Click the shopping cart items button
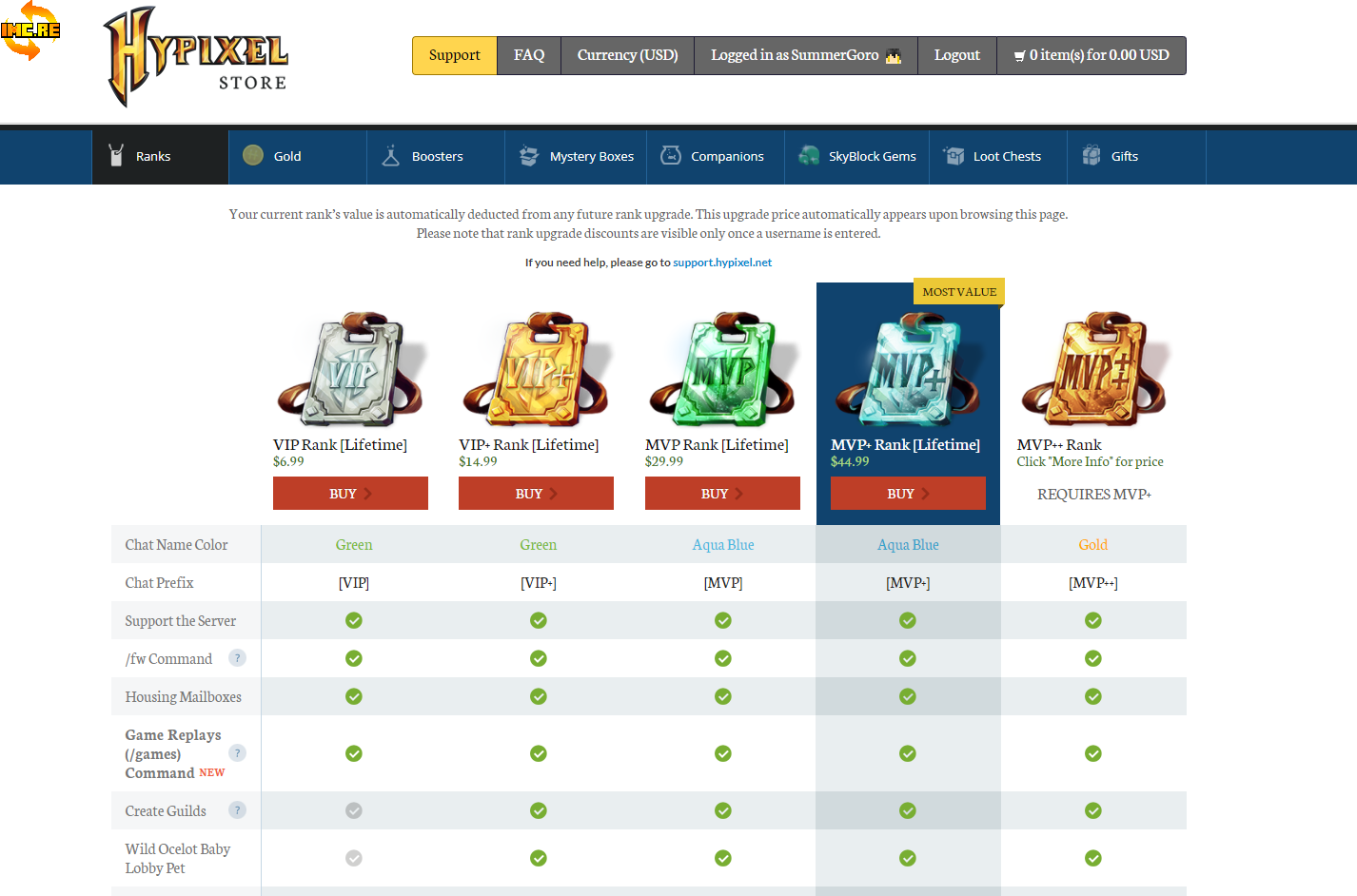Viewport: 1357px width, 896px height. point(1091,55)
